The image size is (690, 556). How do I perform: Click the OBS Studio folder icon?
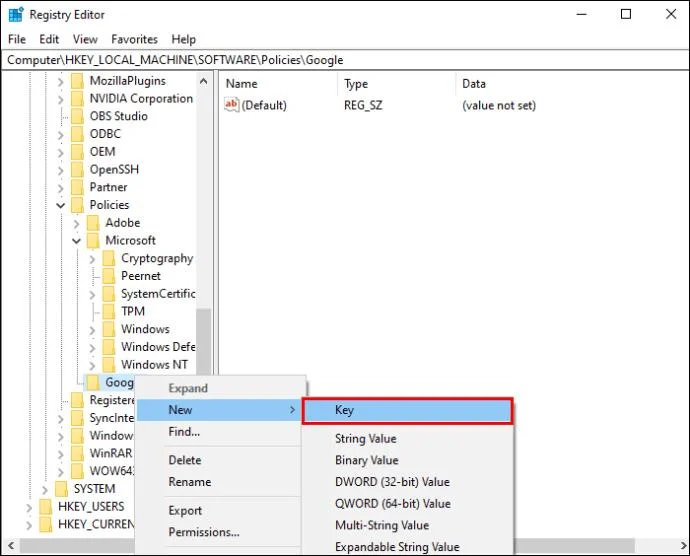(x=77, y=116)
